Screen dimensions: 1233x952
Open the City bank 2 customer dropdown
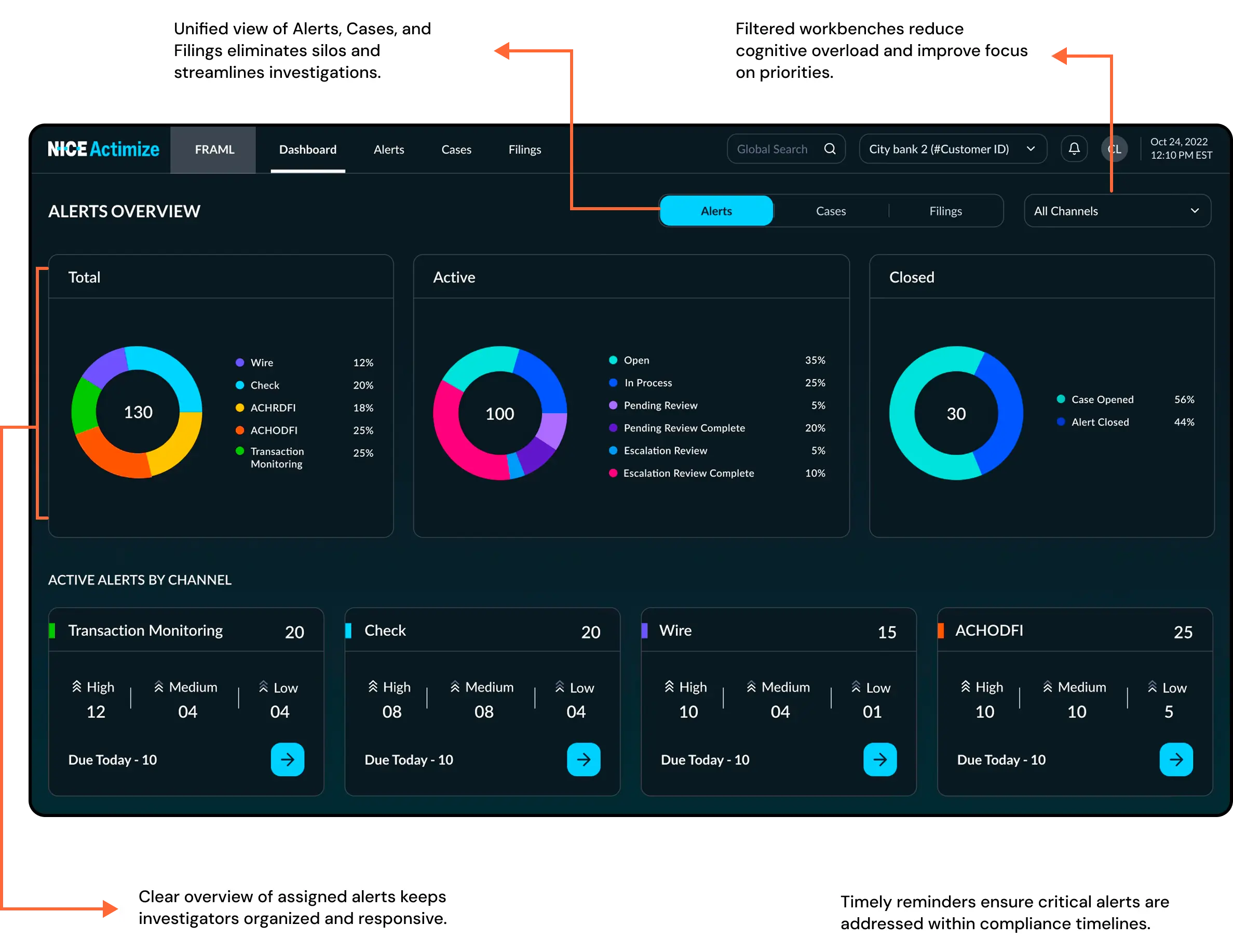(x=953, y=149)
